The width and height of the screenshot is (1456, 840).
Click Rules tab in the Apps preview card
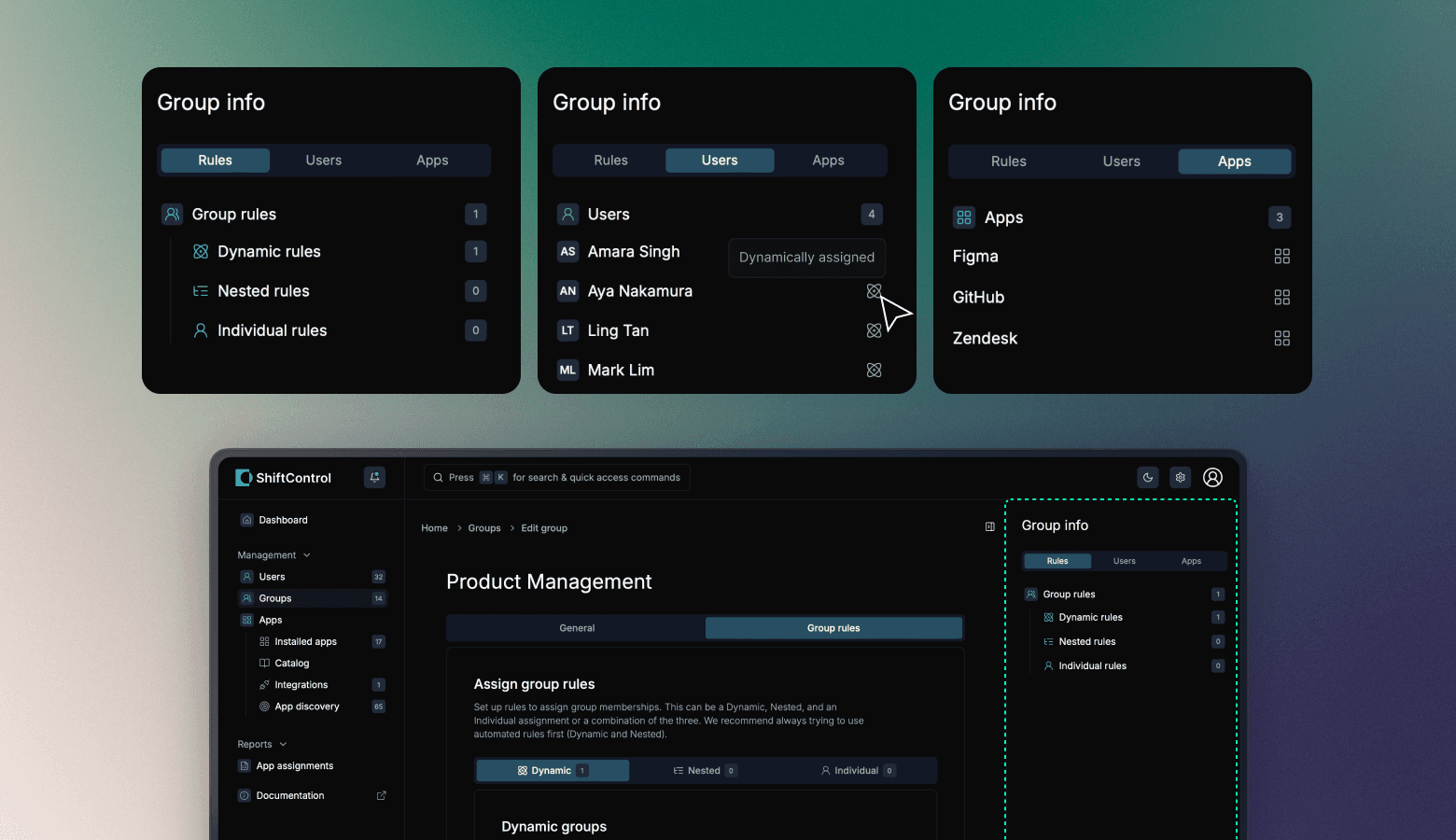(1009, 161)
